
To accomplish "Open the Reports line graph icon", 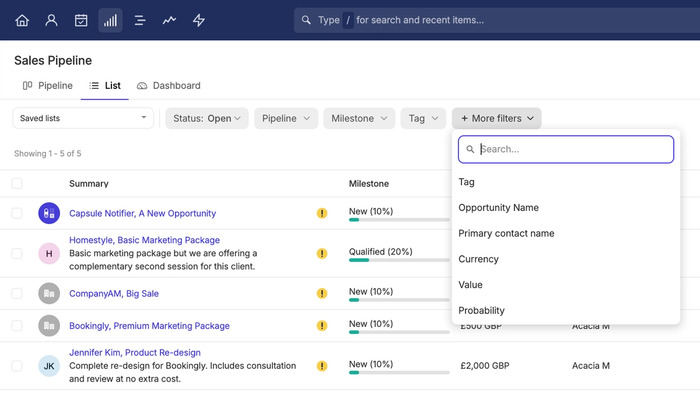I will coord(169,20).
